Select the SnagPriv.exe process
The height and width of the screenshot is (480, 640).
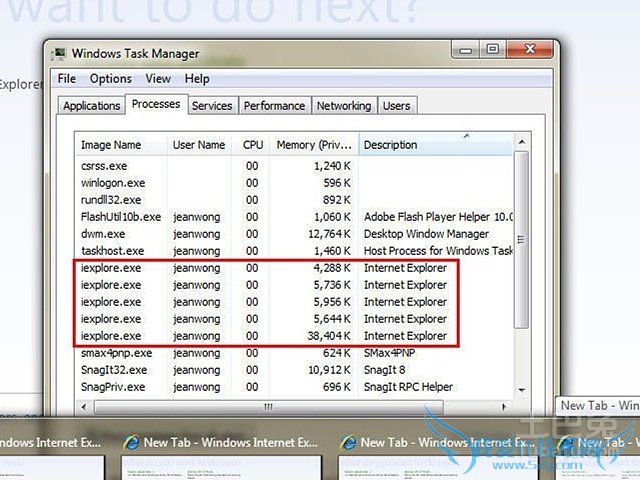tap(294, 387)
